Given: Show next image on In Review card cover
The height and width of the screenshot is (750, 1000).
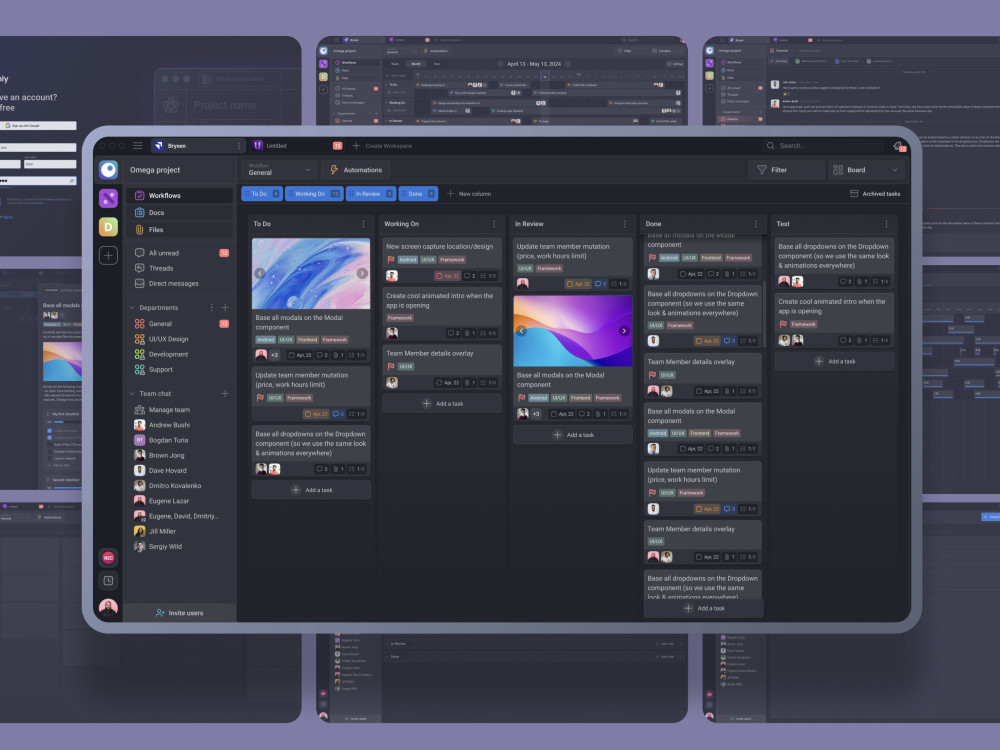Looking at the screenshot, I should (x=624, y=330).
